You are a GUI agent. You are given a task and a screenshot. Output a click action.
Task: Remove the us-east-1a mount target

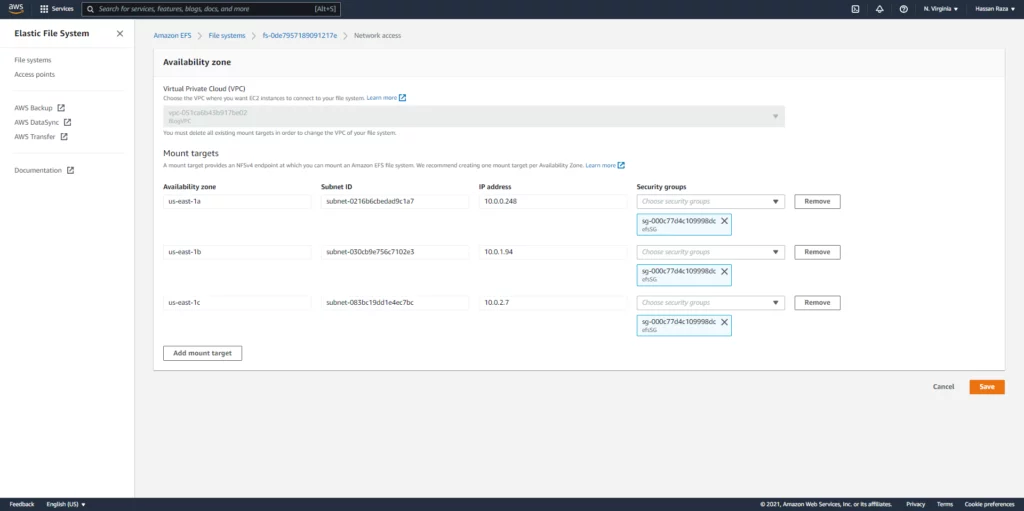pos(817,201)
